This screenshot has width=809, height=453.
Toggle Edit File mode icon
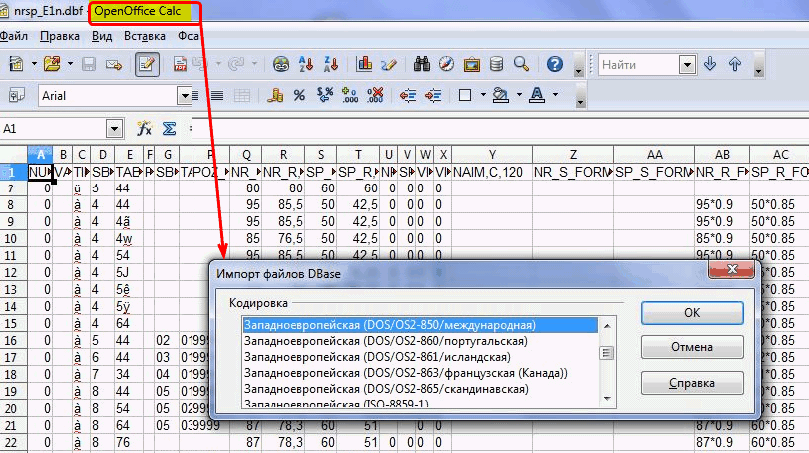pyautogui.click(x=147, y=65)
